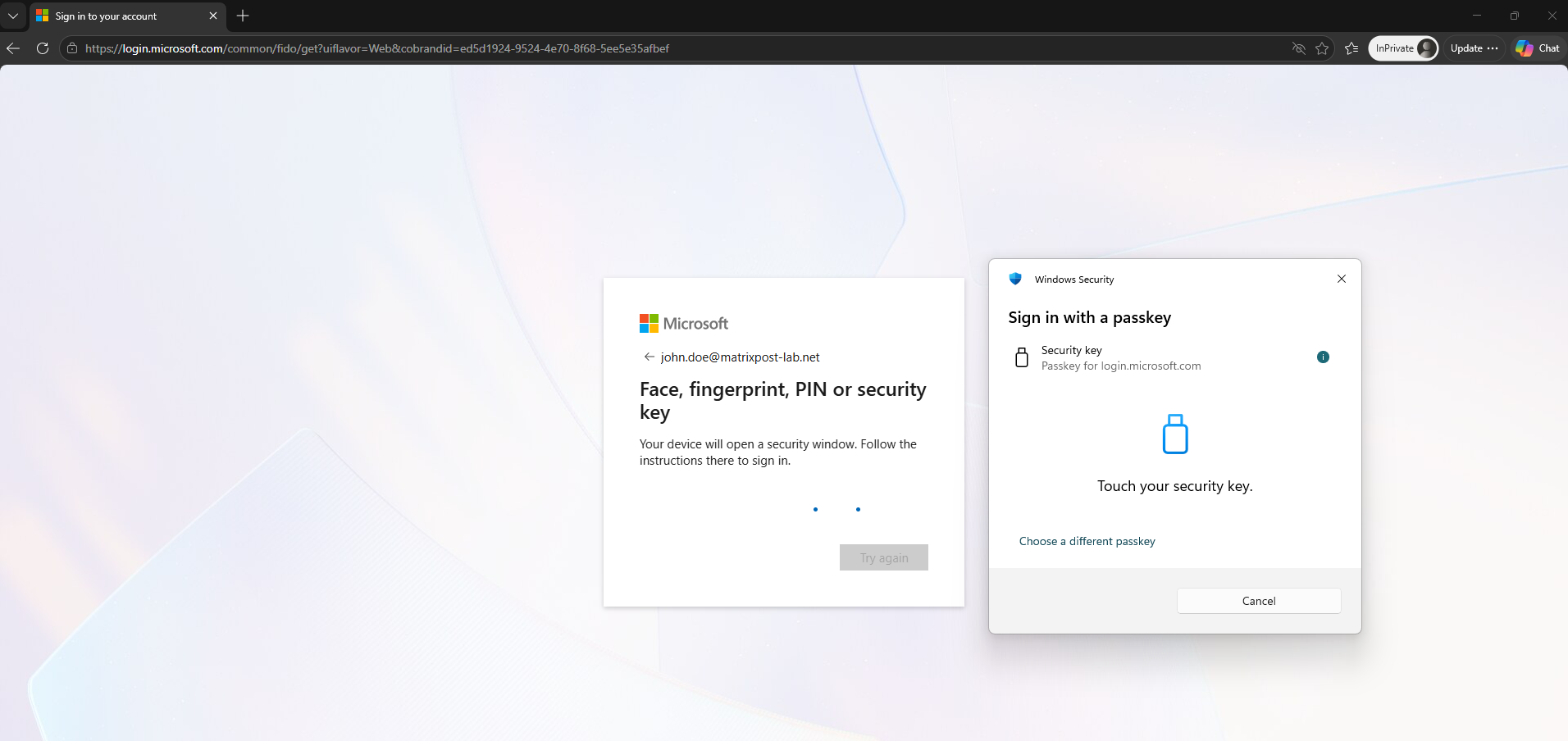This screenshot has width=1568, height=741.
Task: Click 'Touch your security key.' text
Action: (x=1175, y=486)
